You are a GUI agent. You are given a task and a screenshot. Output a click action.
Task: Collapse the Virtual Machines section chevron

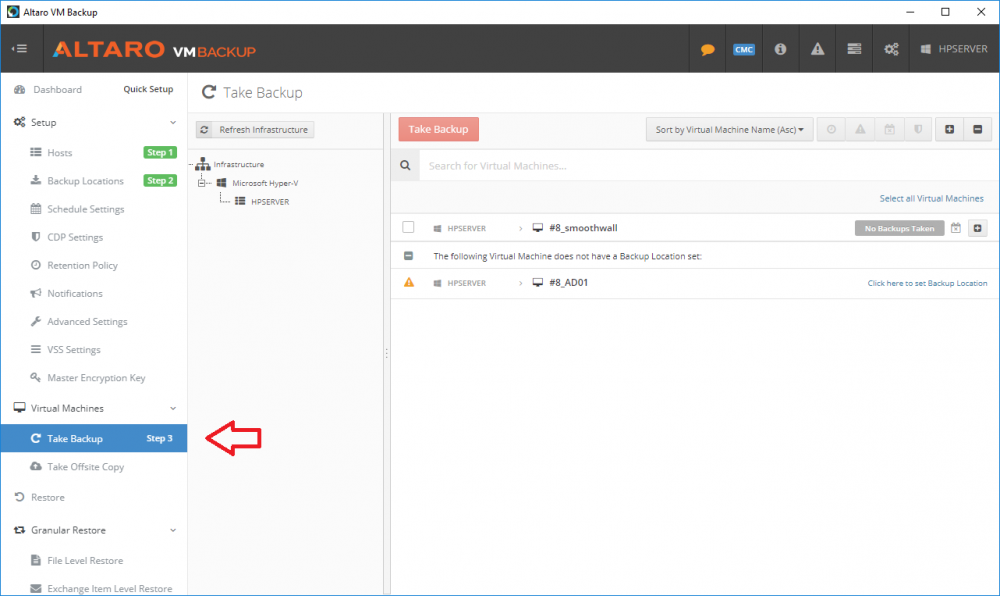173,409
